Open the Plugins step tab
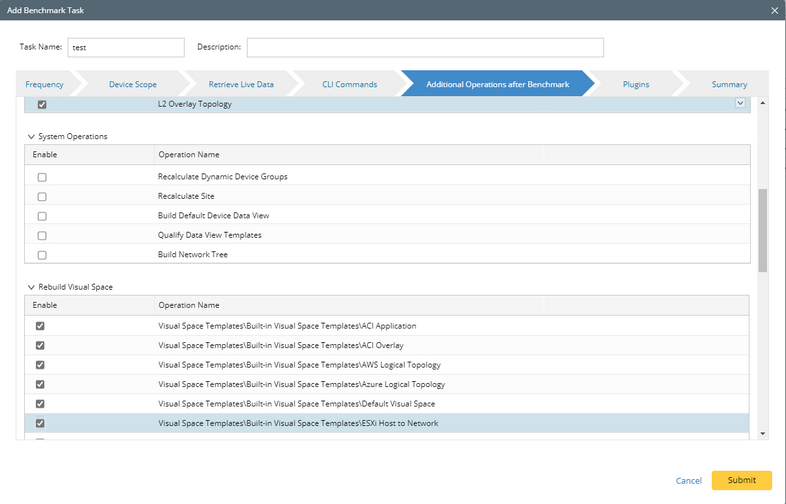 pyautogui.click(x=636, y=84)
